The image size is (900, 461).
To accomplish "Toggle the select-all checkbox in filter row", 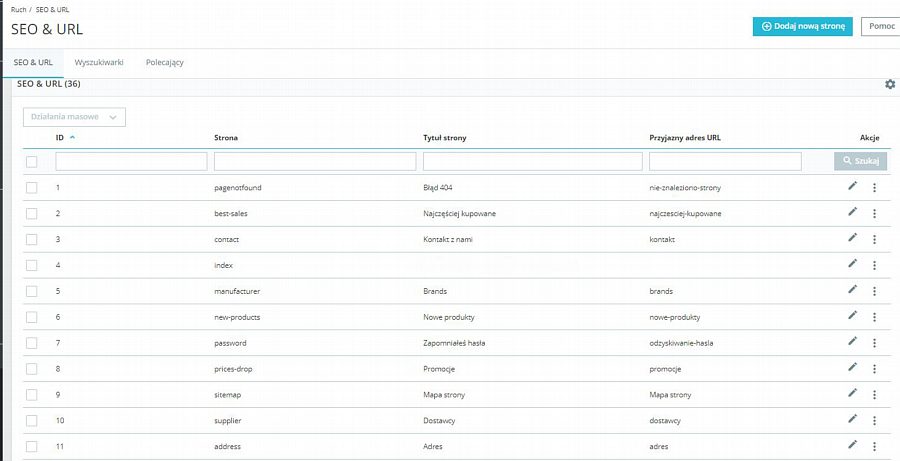I will 32,161.
